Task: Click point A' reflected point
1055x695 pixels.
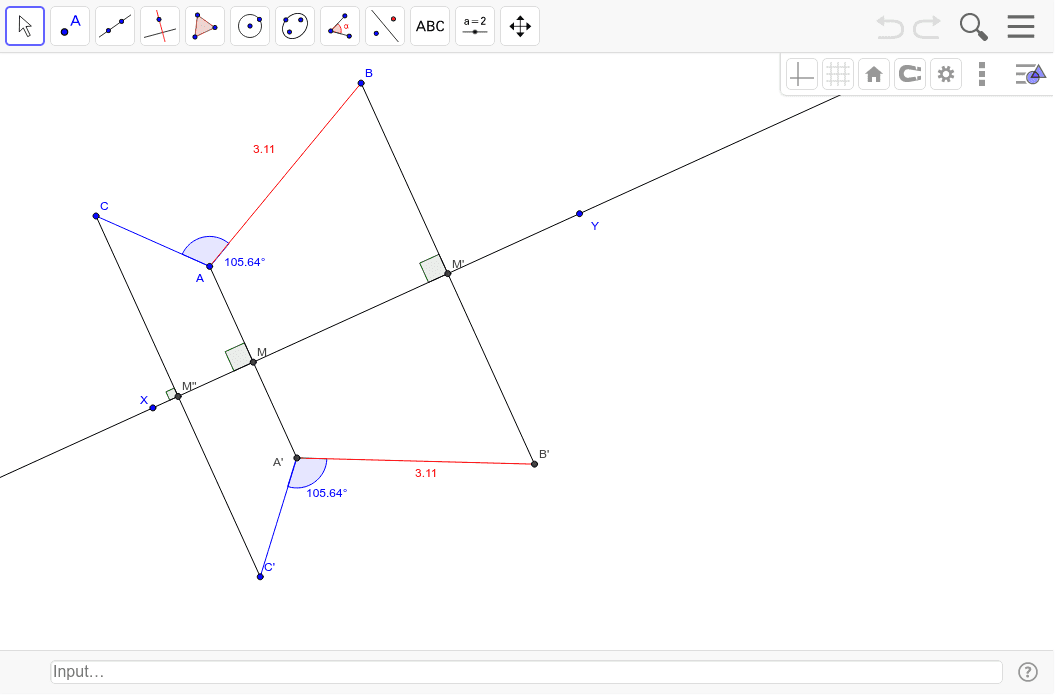Action: click(297, 458)
